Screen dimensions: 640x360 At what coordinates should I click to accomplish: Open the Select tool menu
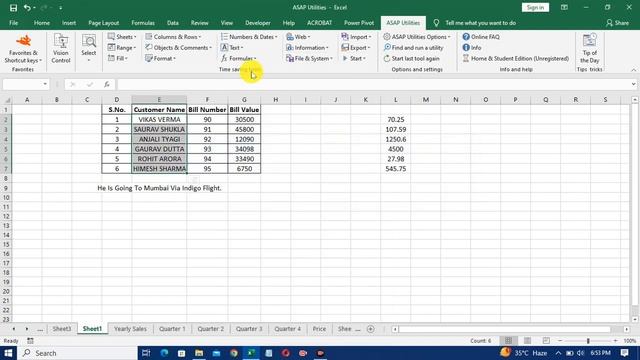89,49
